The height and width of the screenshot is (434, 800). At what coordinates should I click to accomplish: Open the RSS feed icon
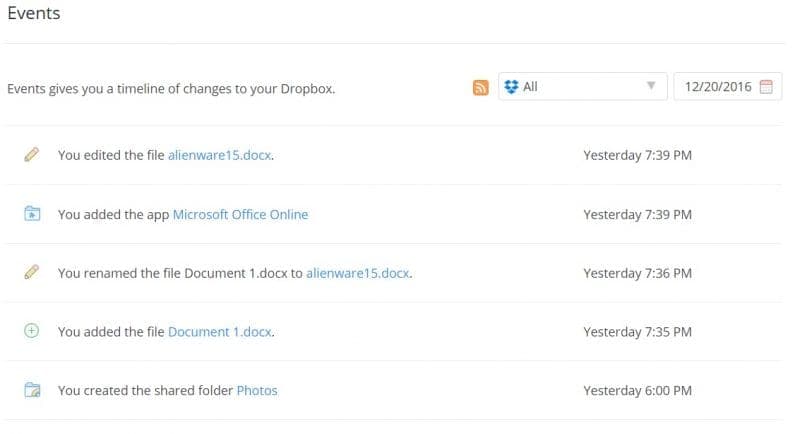[x=480, y=88]
